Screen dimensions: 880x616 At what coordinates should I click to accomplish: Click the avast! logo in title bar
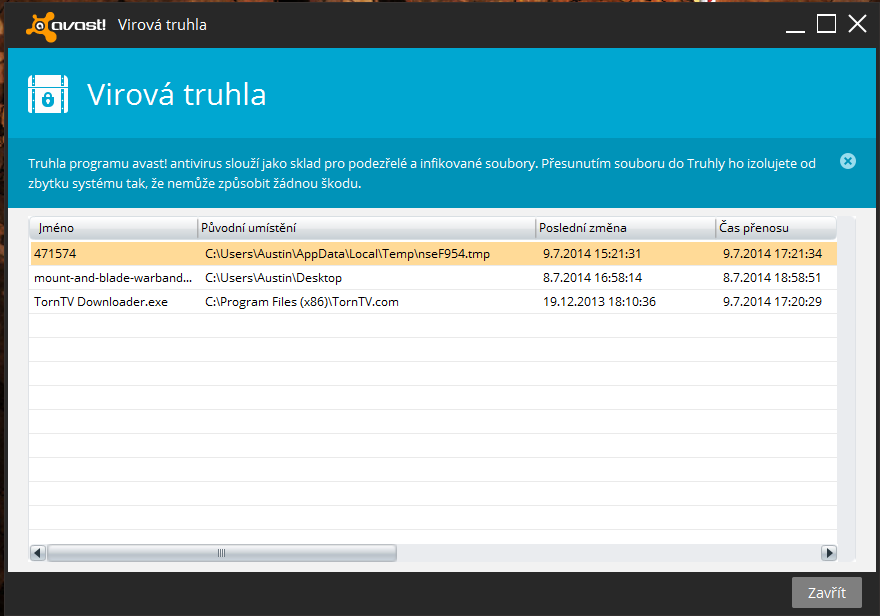[x=66, y=25]
